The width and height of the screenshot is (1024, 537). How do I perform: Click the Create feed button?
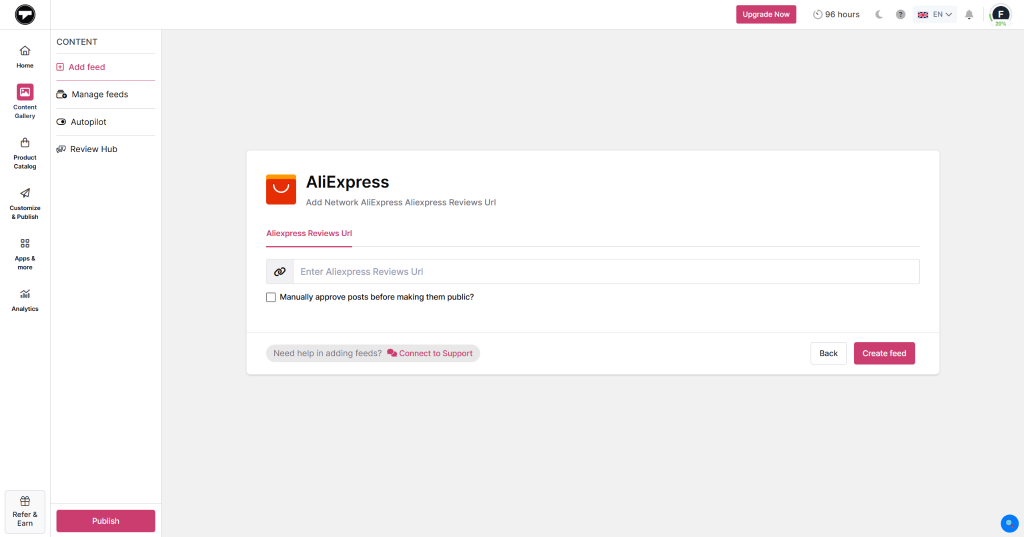(884, 353)
